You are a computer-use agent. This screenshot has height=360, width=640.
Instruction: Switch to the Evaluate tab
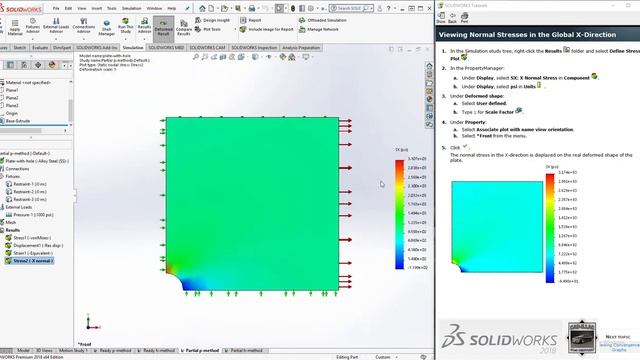pyautogui.click(x=40, y=48)
